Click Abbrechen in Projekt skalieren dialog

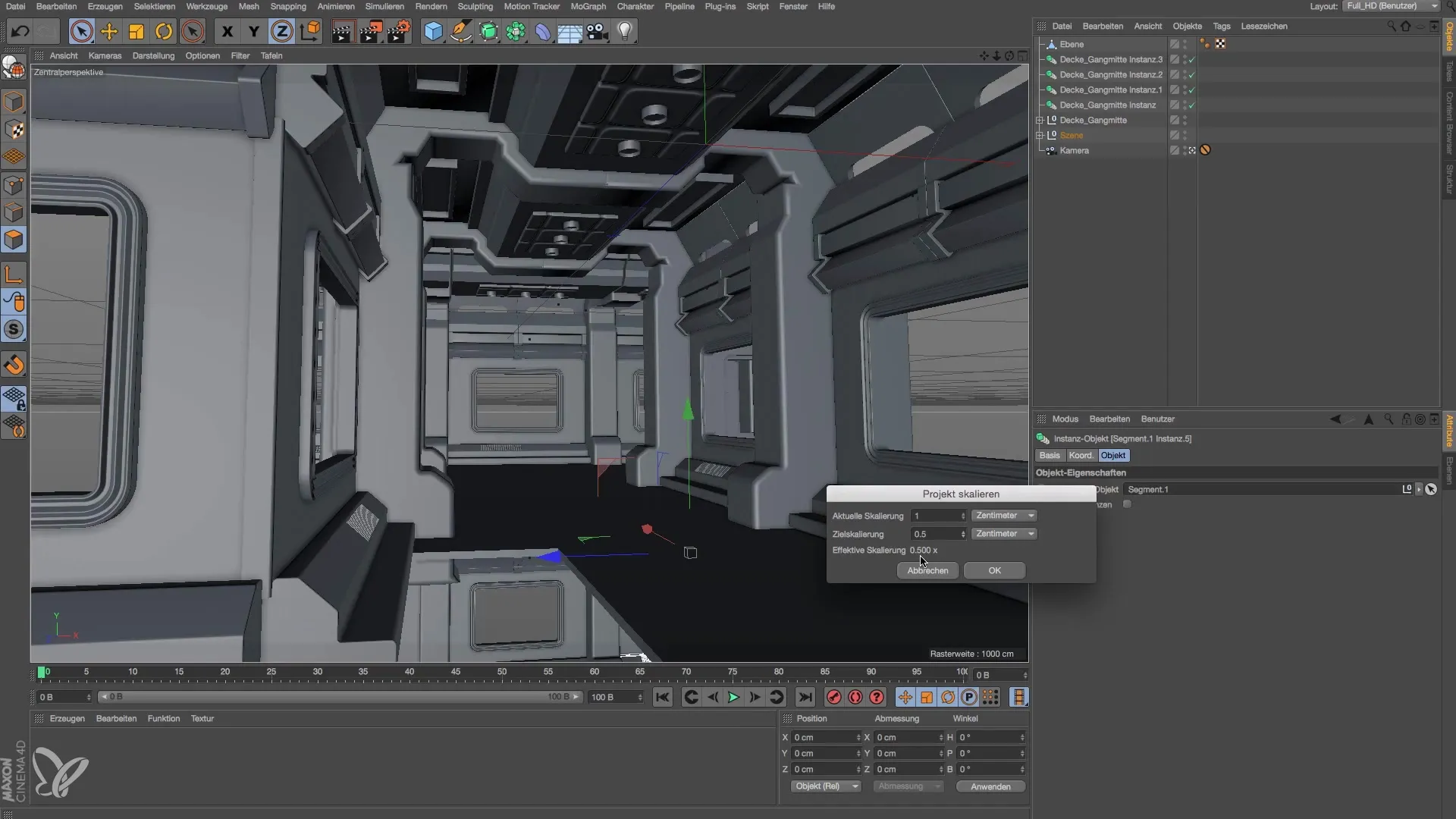click(x=927, y=570)
